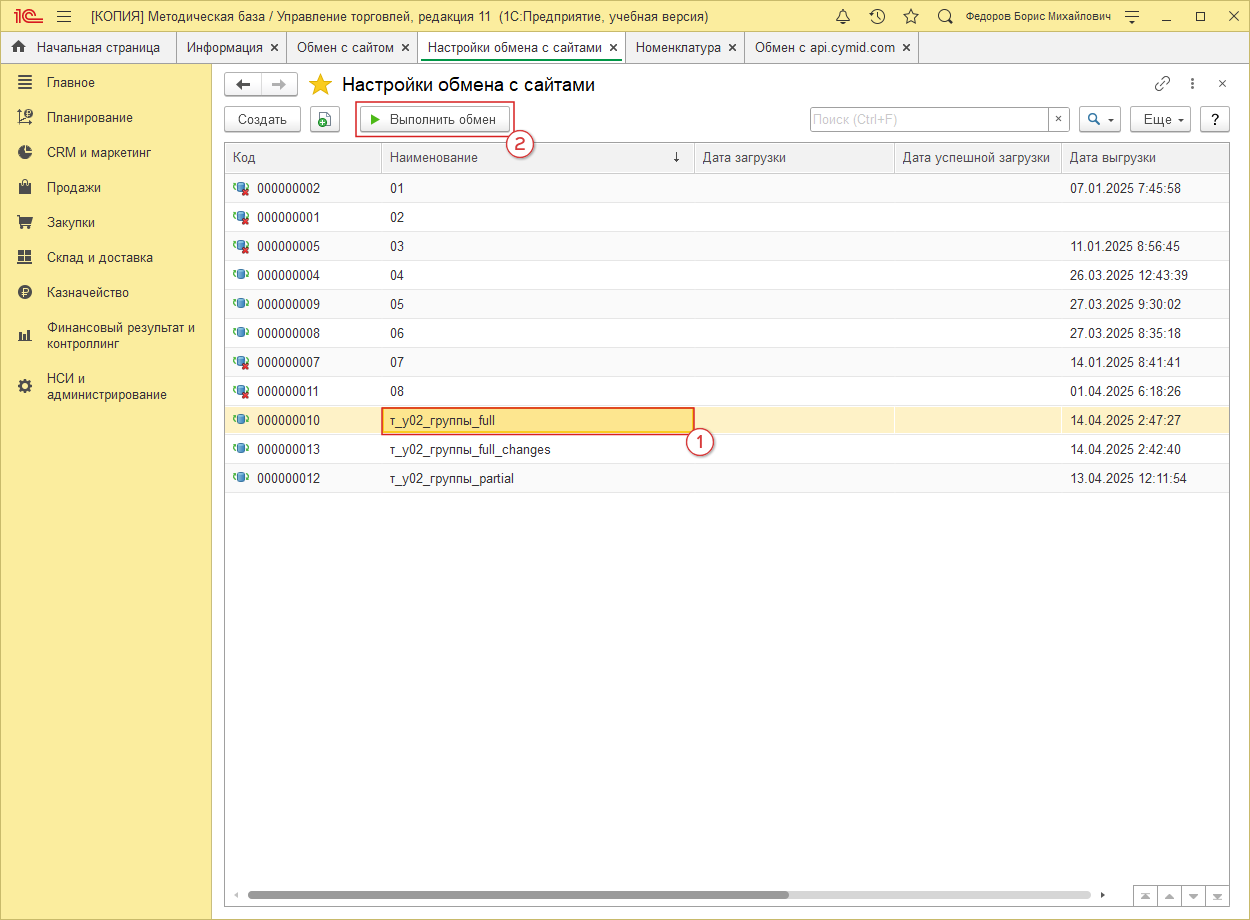
Task: Click the Создать button
Action: point(262,120)
